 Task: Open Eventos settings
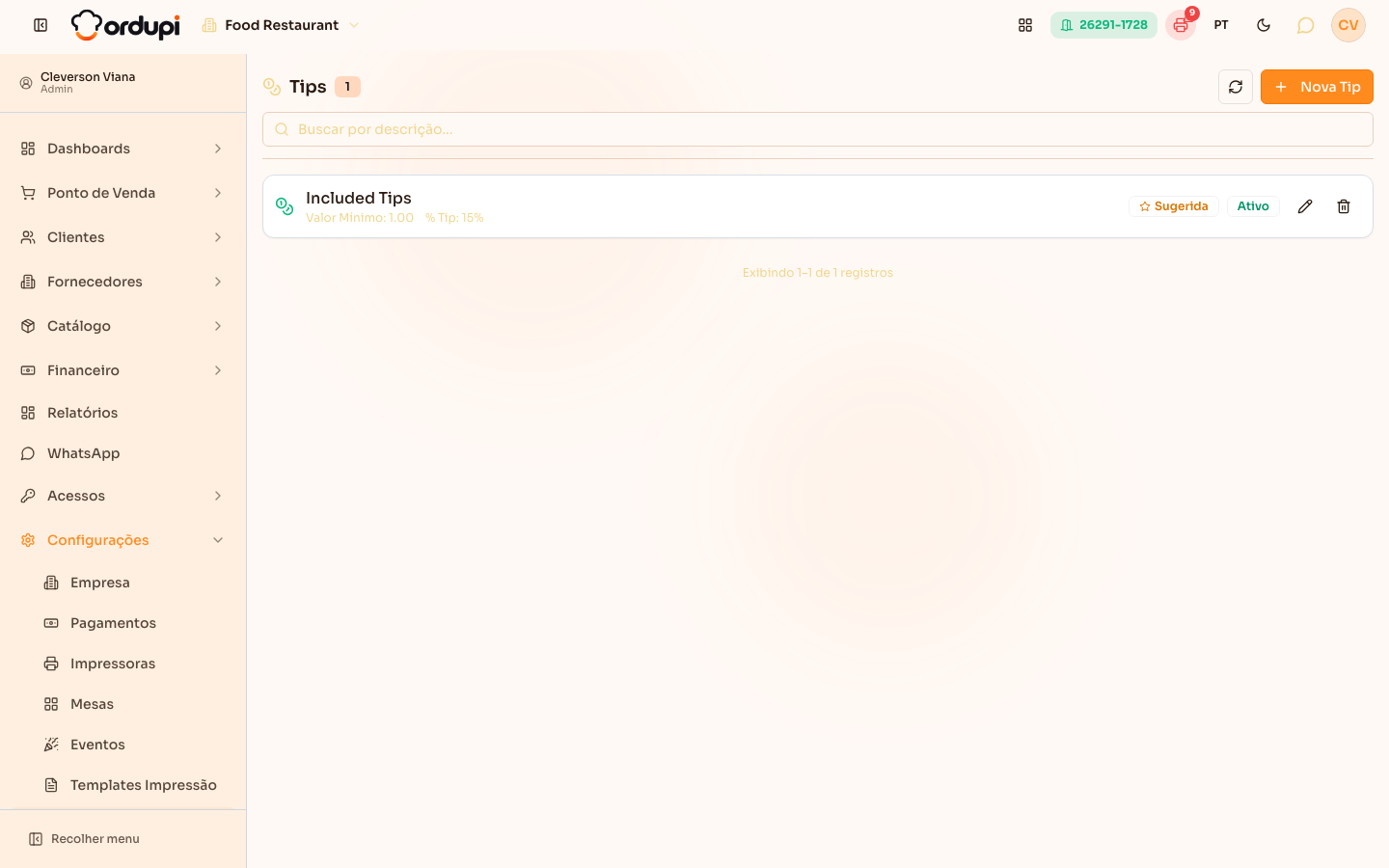pyautogui.click(x=135, y=745)
